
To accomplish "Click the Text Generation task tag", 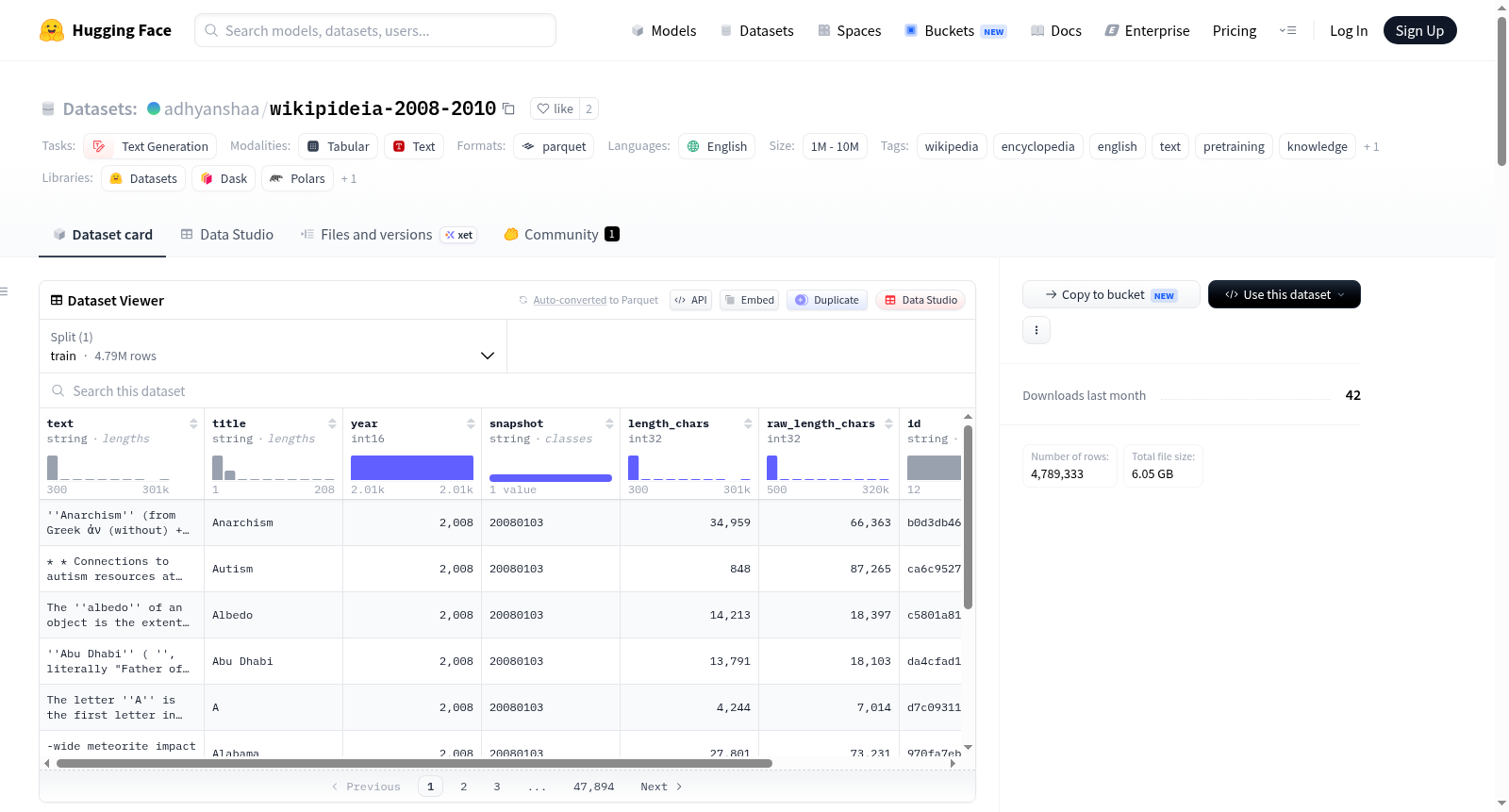I will pos(150,146).
